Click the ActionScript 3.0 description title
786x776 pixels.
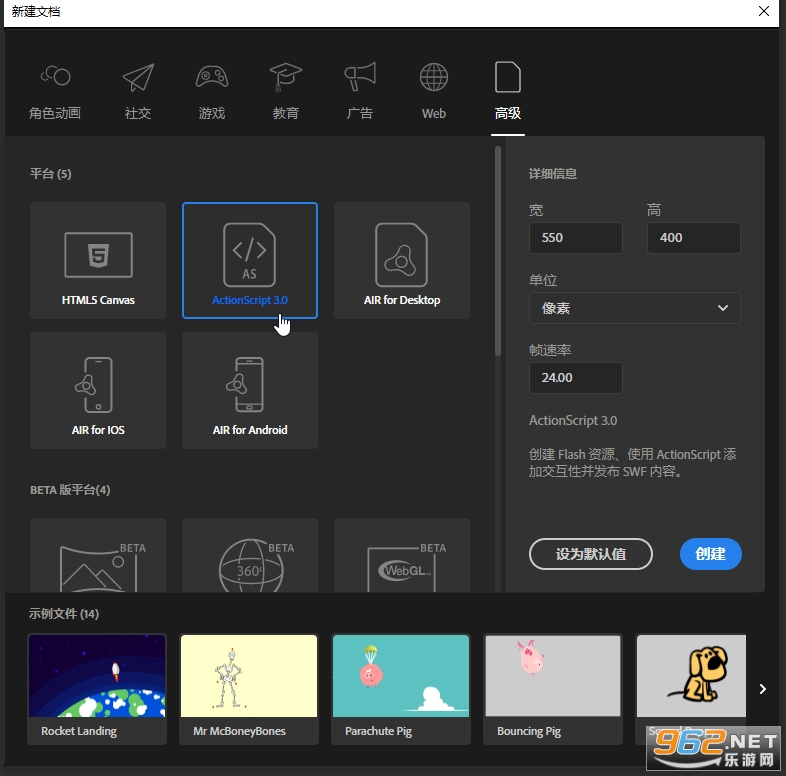pos(573,421)
